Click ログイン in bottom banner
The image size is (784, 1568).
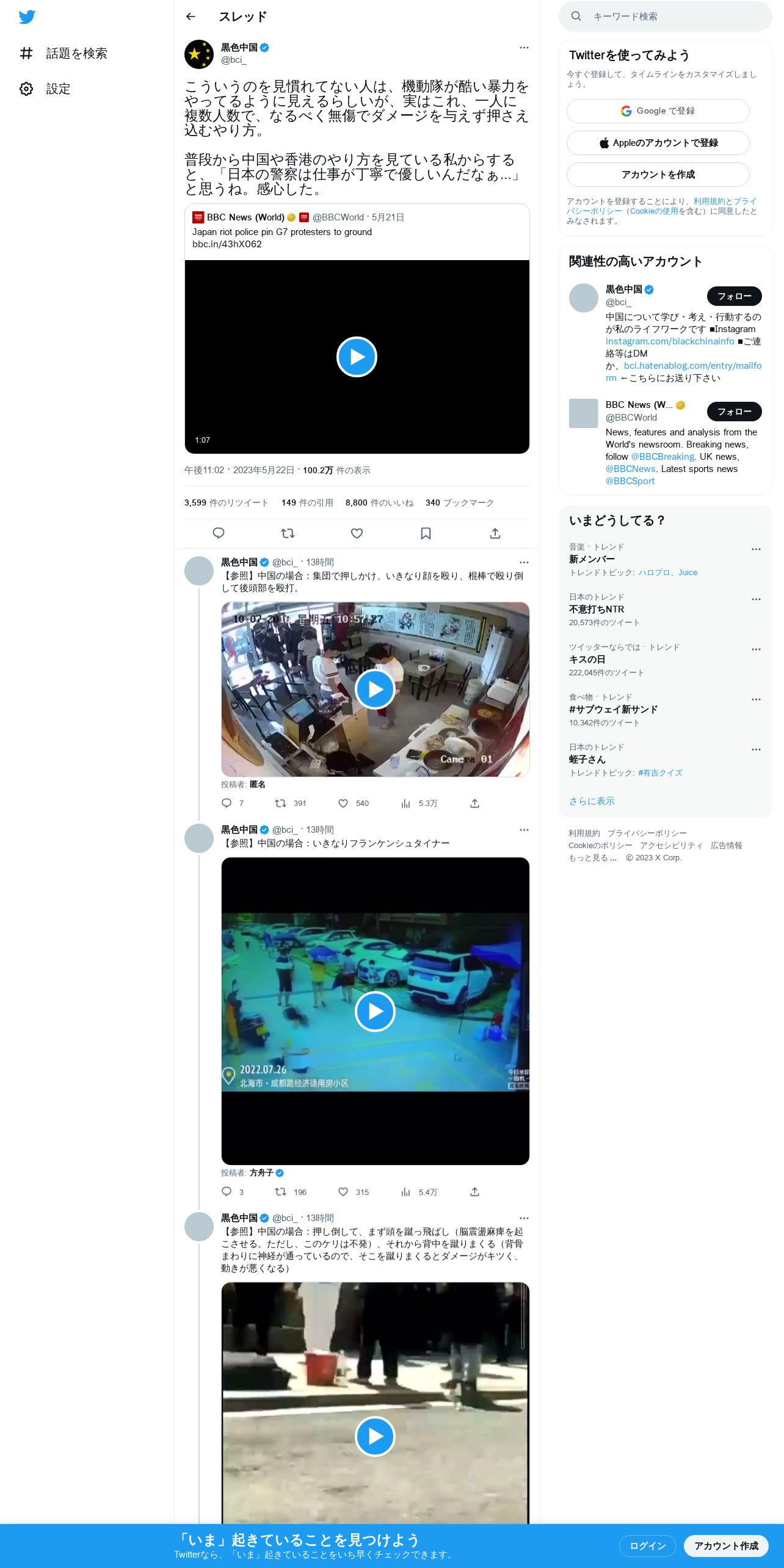point(647,1545)
